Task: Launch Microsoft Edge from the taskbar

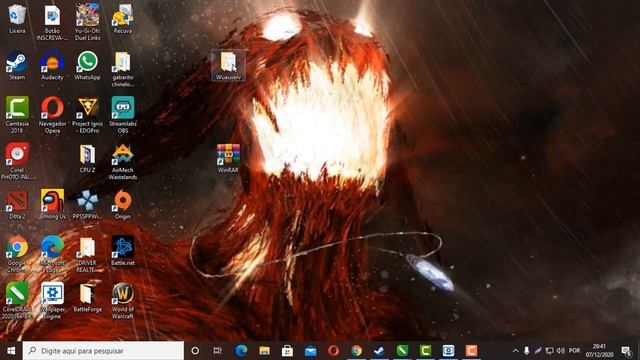Action: [241, 351]
